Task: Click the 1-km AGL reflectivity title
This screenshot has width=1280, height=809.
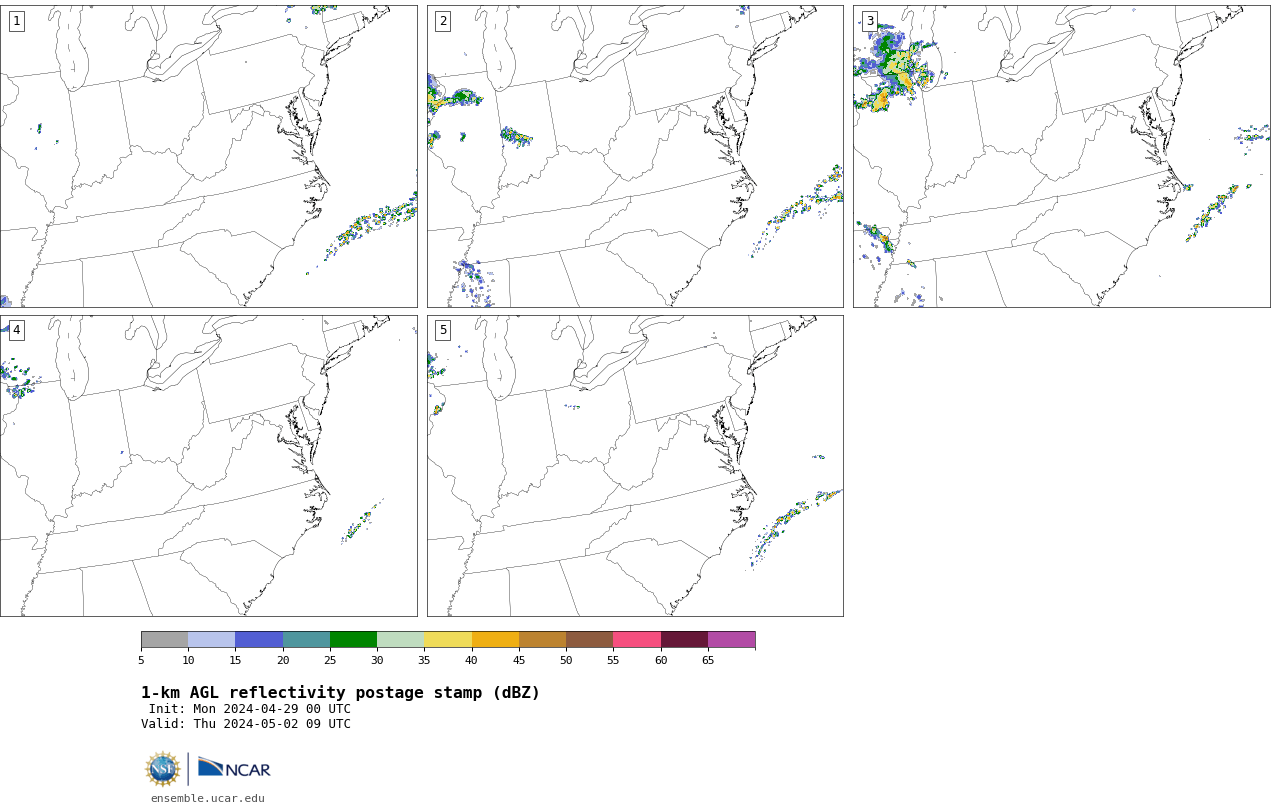Action: pyautogui.click(x=340, y=693)
